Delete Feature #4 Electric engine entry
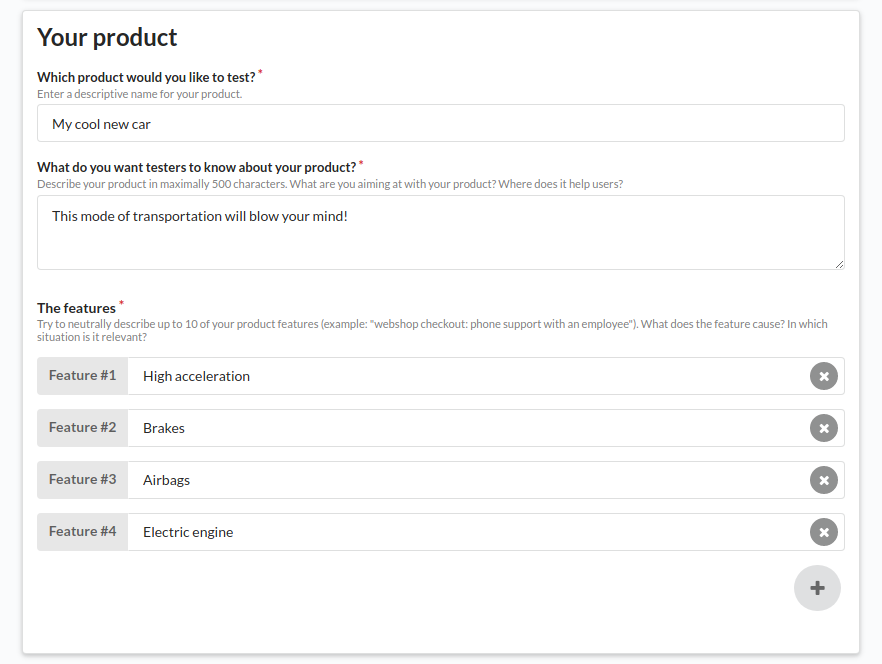 click(824, 532)
